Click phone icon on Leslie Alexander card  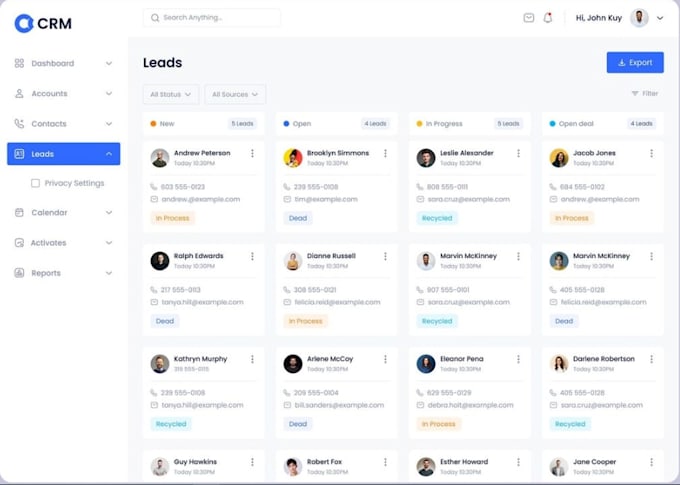point(420,187)
